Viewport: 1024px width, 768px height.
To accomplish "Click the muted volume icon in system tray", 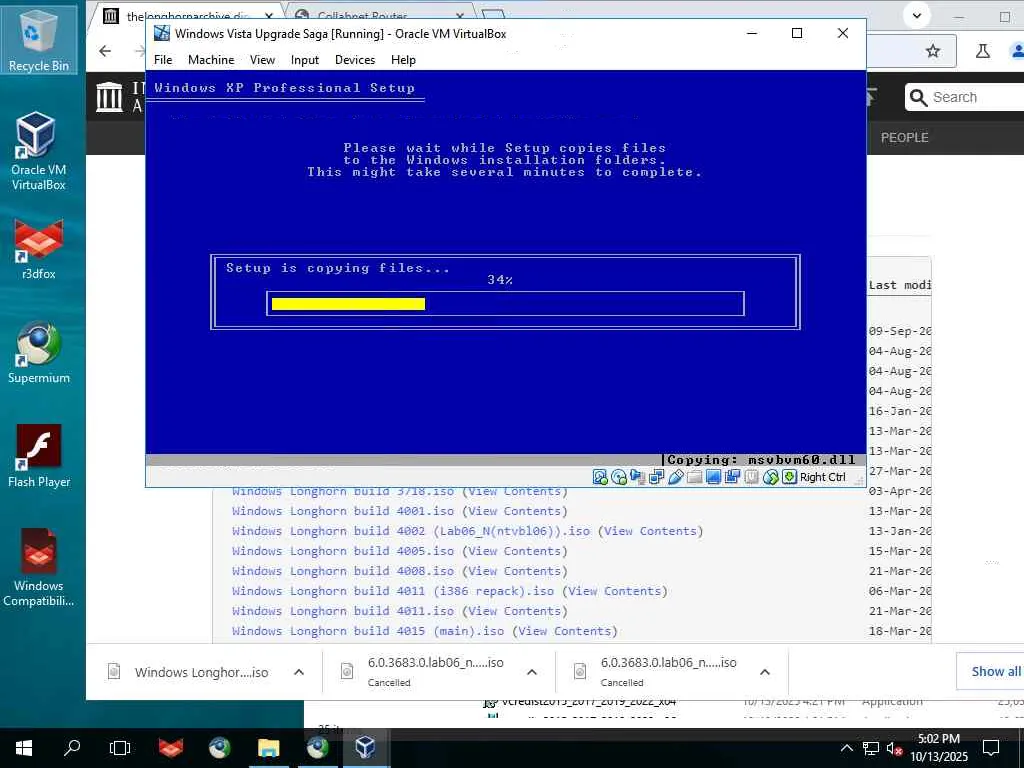I will point(894,748).
